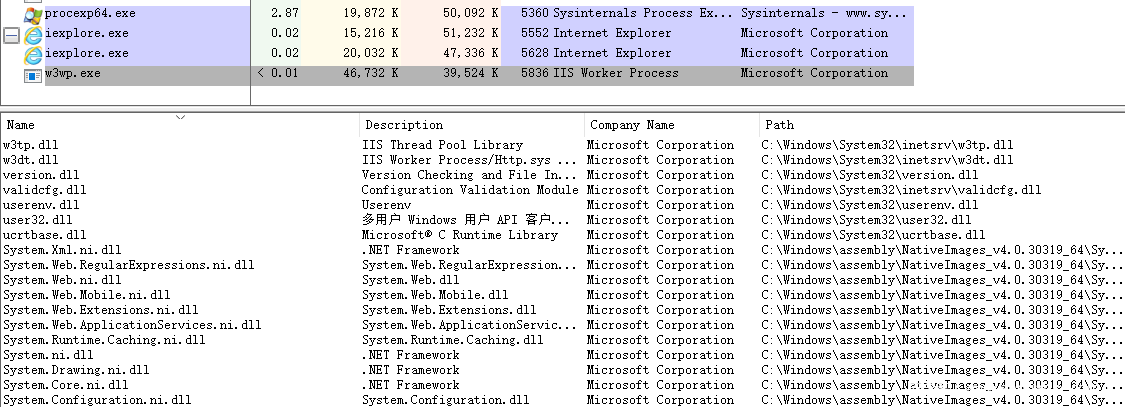
Task: Click the w3wp.exe process icon
Action: point(33,74)
